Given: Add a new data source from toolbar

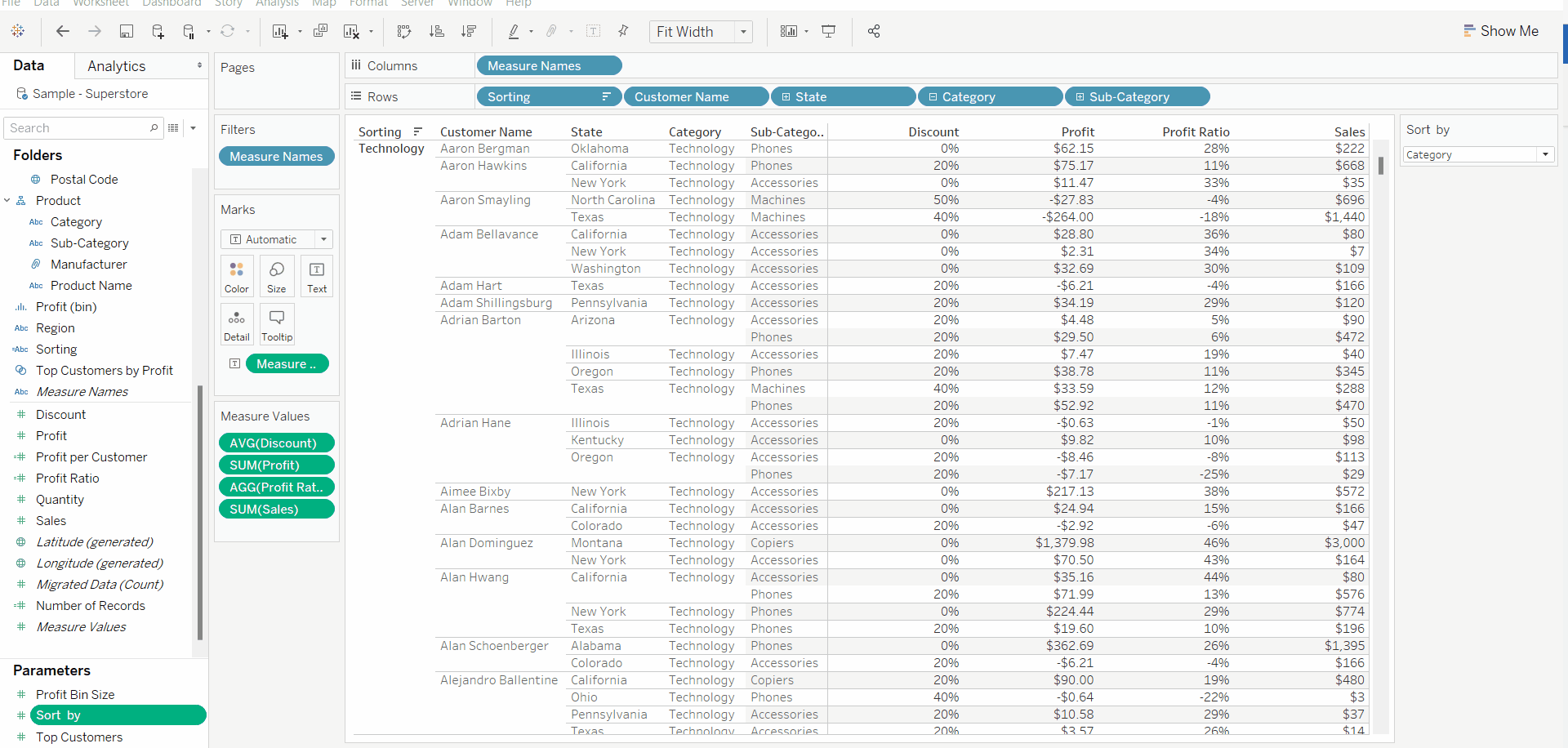Looking at the screenshot, I should pos(158,31).
